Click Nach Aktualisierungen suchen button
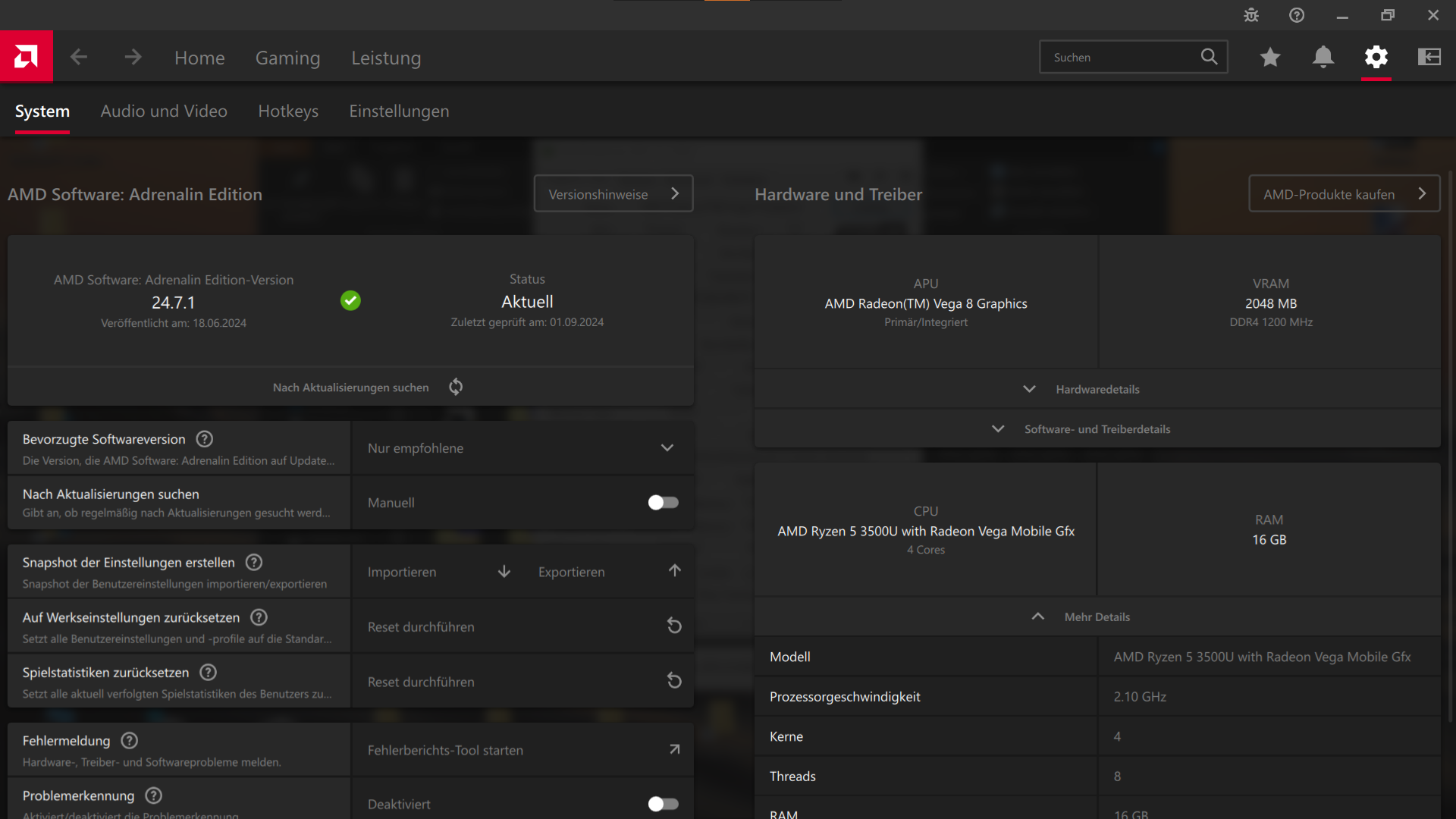Viewport: 1456px width, 819px height. (x=350, y=387)
